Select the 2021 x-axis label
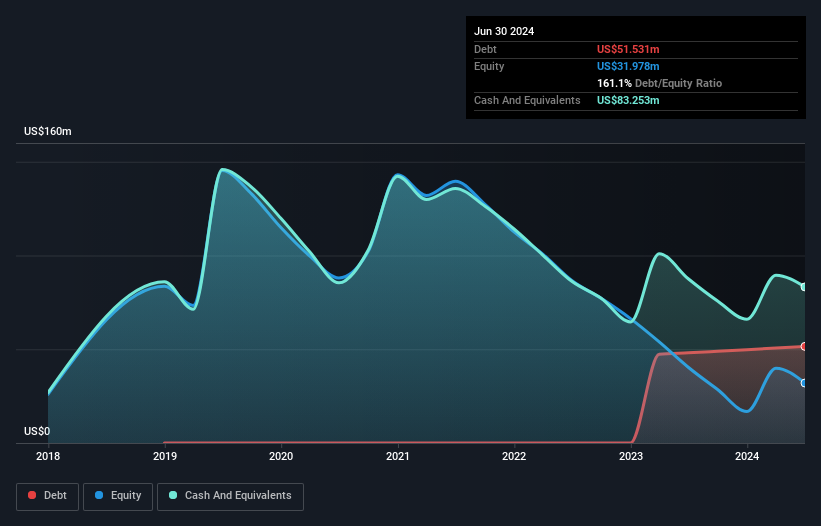The height and width of the screenshot is (526, 821). point(398,456)
